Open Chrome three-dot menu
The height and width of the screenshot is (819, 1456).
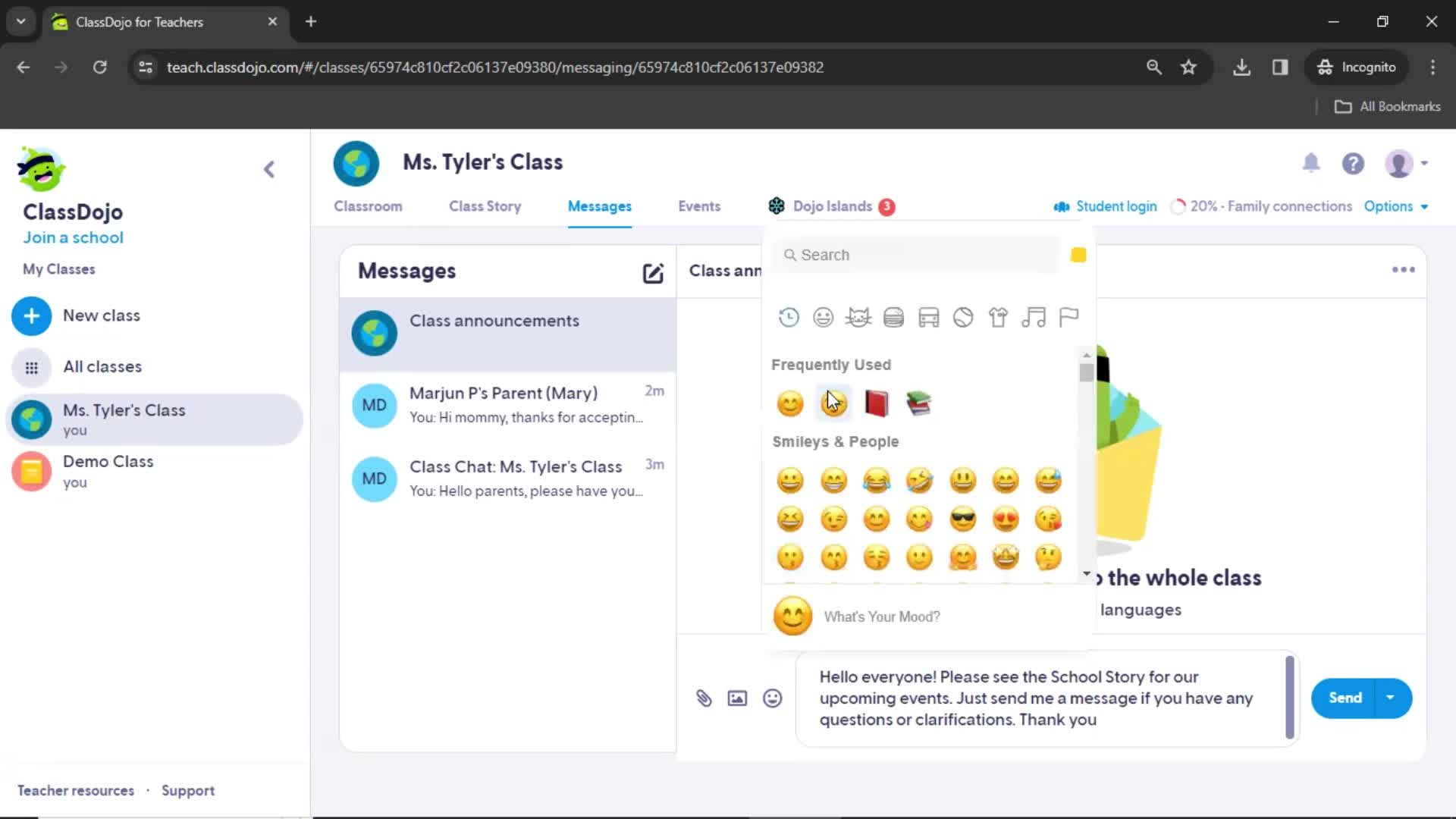click(1432, 67)
